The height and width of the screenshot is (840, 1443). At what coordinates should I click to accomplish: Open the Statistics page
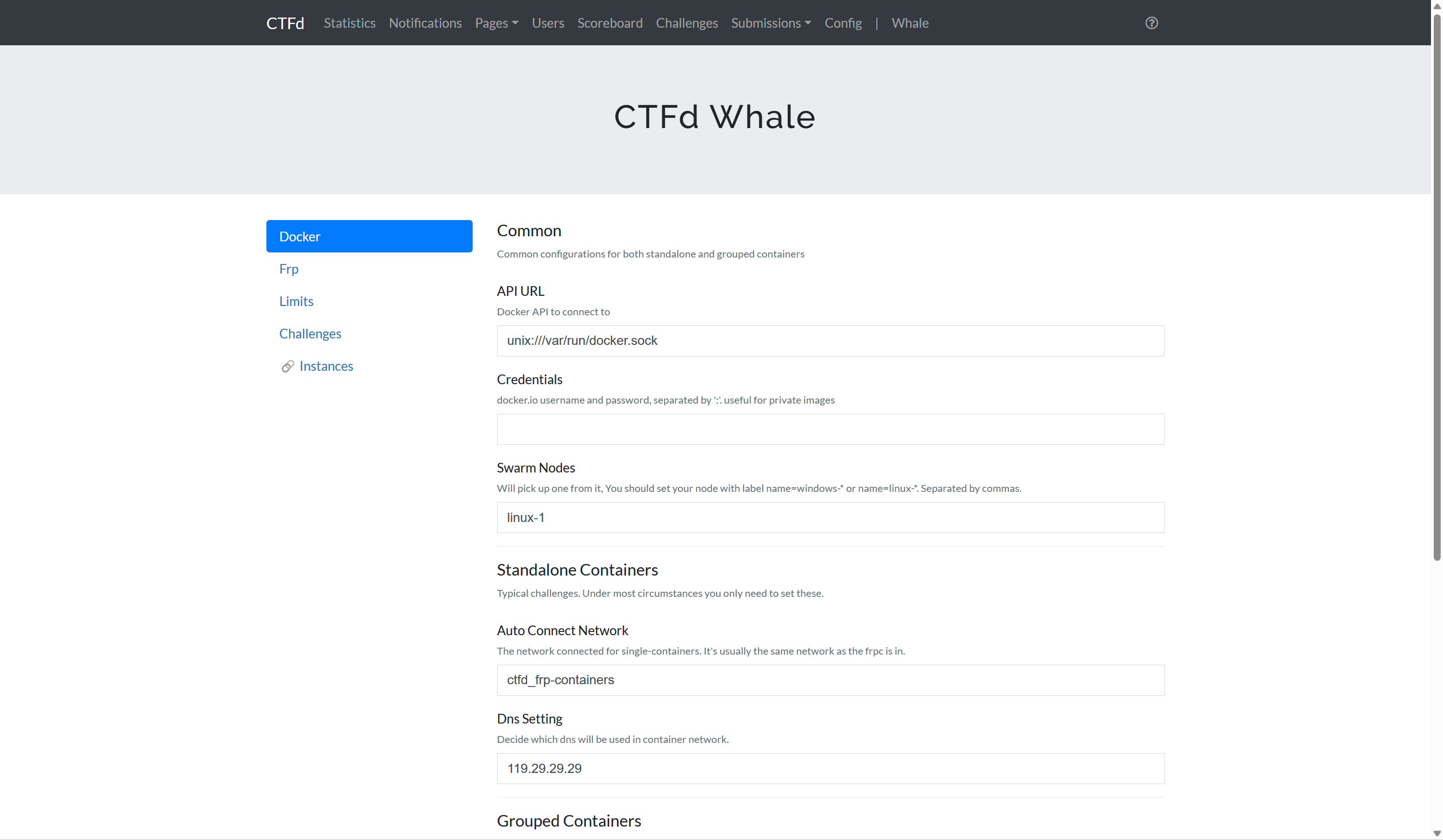pos(349,23)
